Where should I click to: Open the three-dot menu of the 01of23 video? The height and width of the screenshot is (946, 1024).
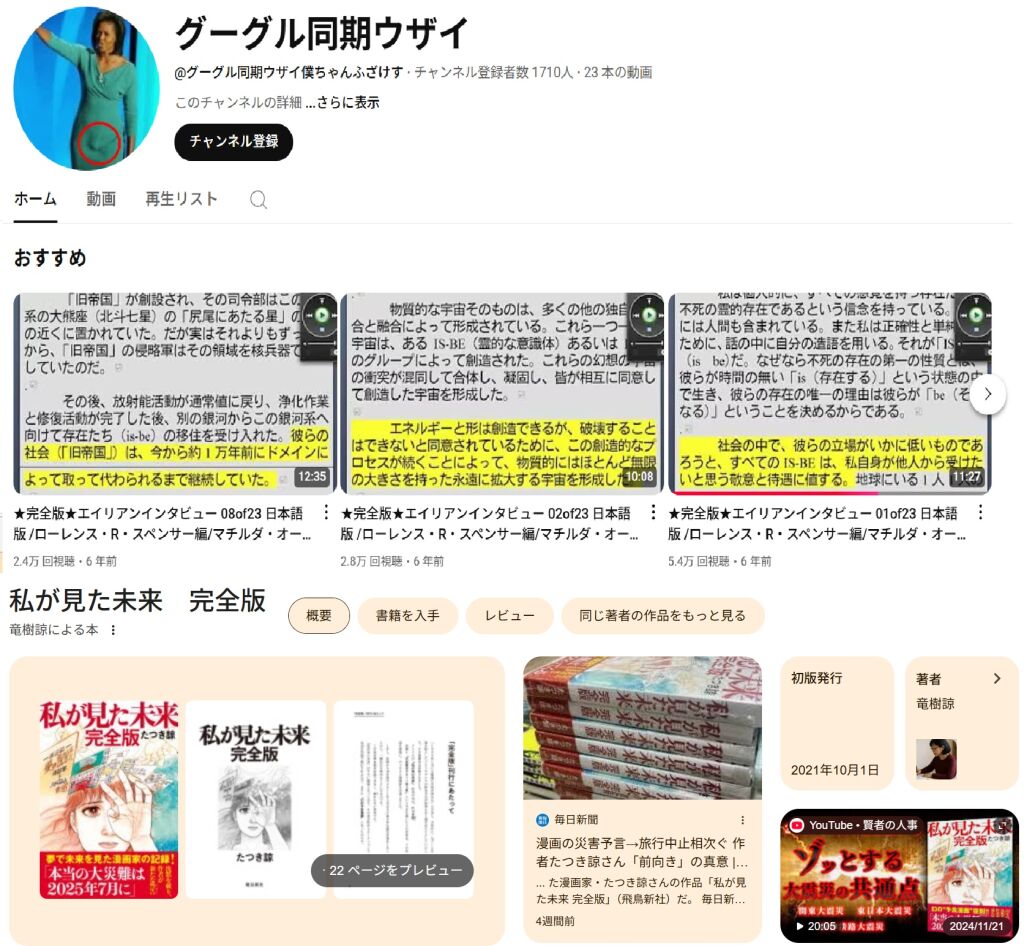tap(980, 513)
